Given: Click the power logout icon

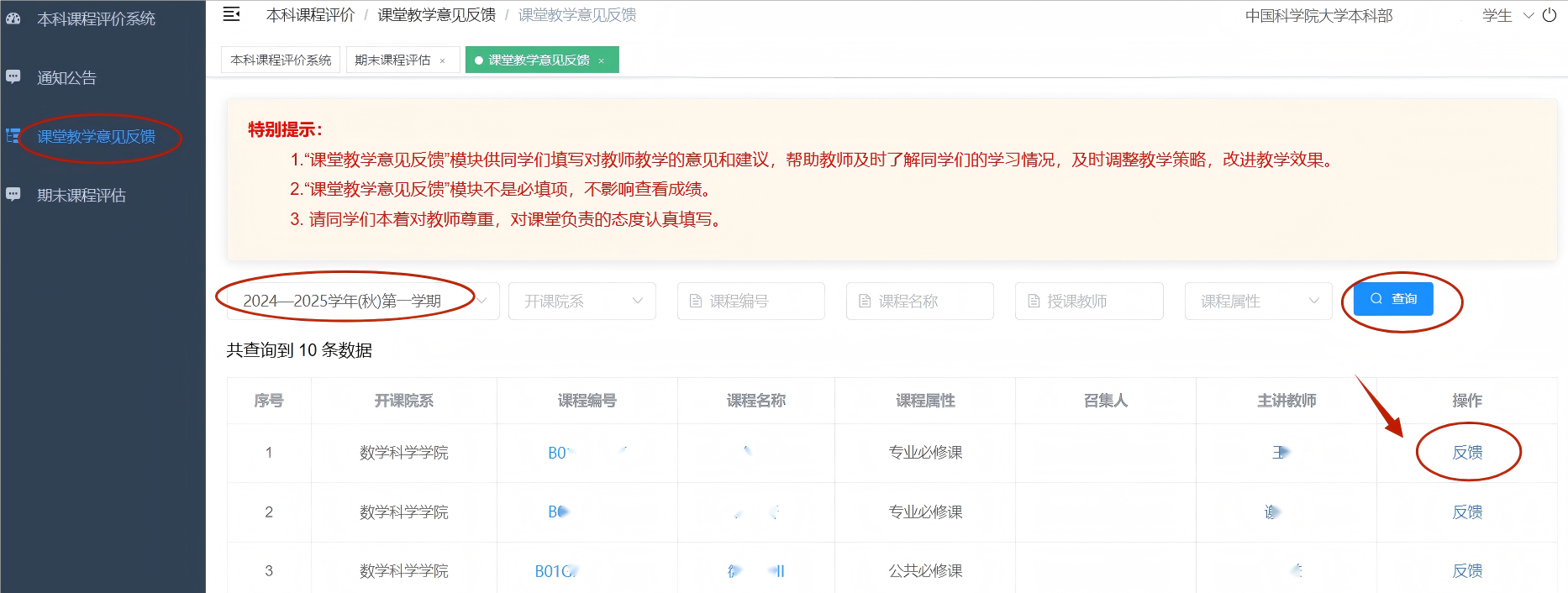Looking at the screenshot, I should point(1550,15).
